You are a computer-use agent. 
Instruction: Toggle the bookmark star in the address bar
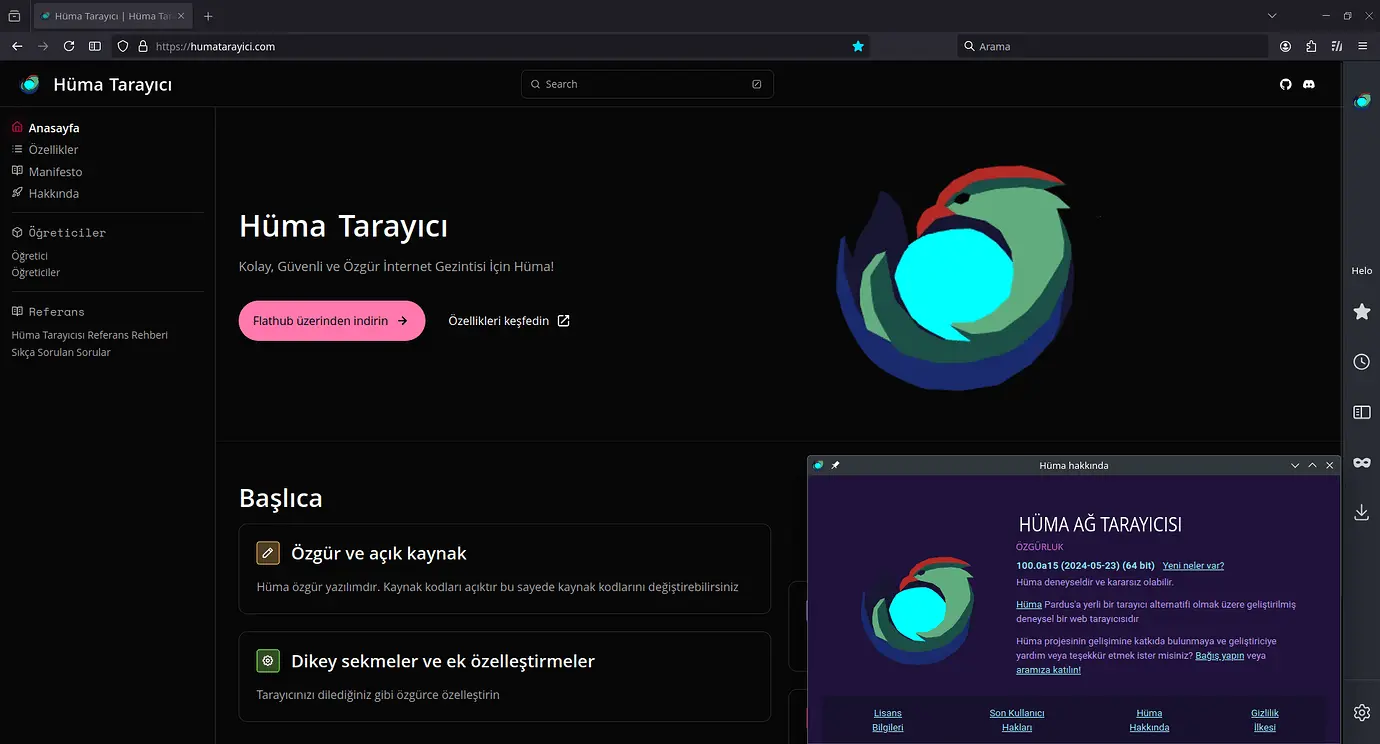(x=858, y=46)
